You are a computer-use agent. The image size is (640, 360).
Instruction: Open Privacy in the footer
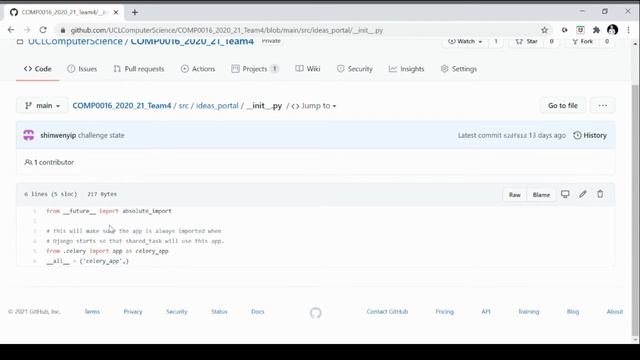pos(133,311)
